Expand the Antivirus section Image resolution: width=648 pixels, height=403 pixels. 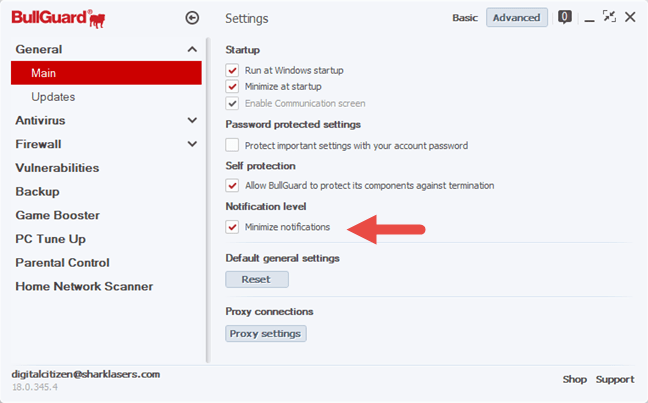192,121
